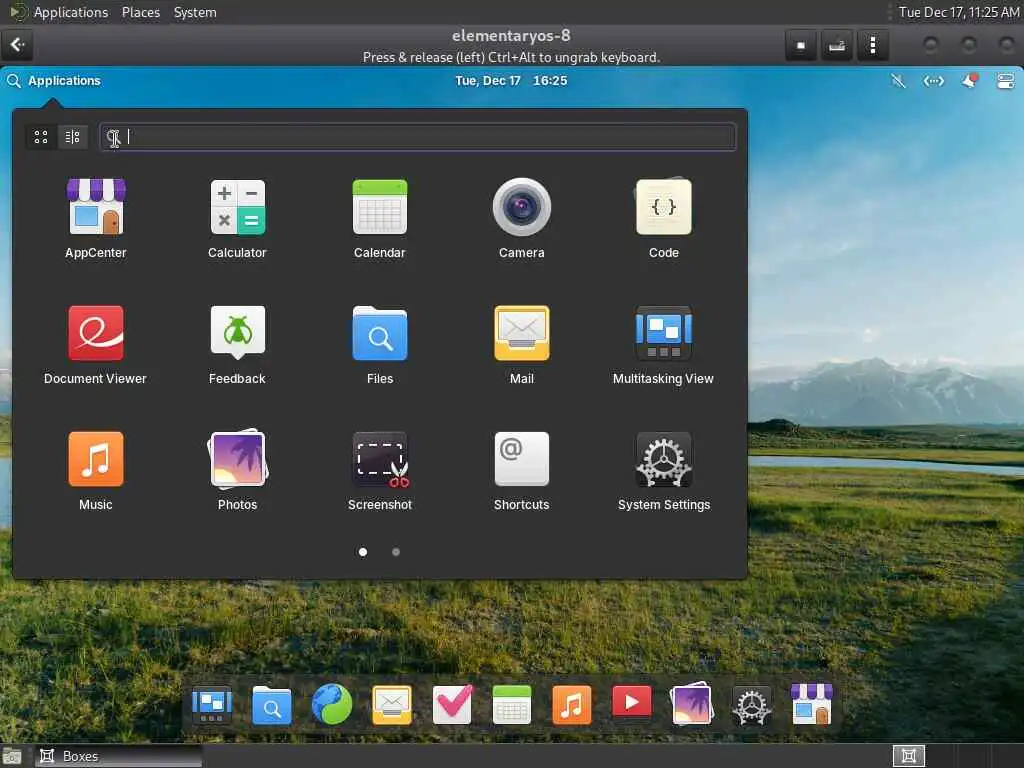Go back in the Boxes window
The height and width of the screenshot is (768, 1024).
[17, 45]
